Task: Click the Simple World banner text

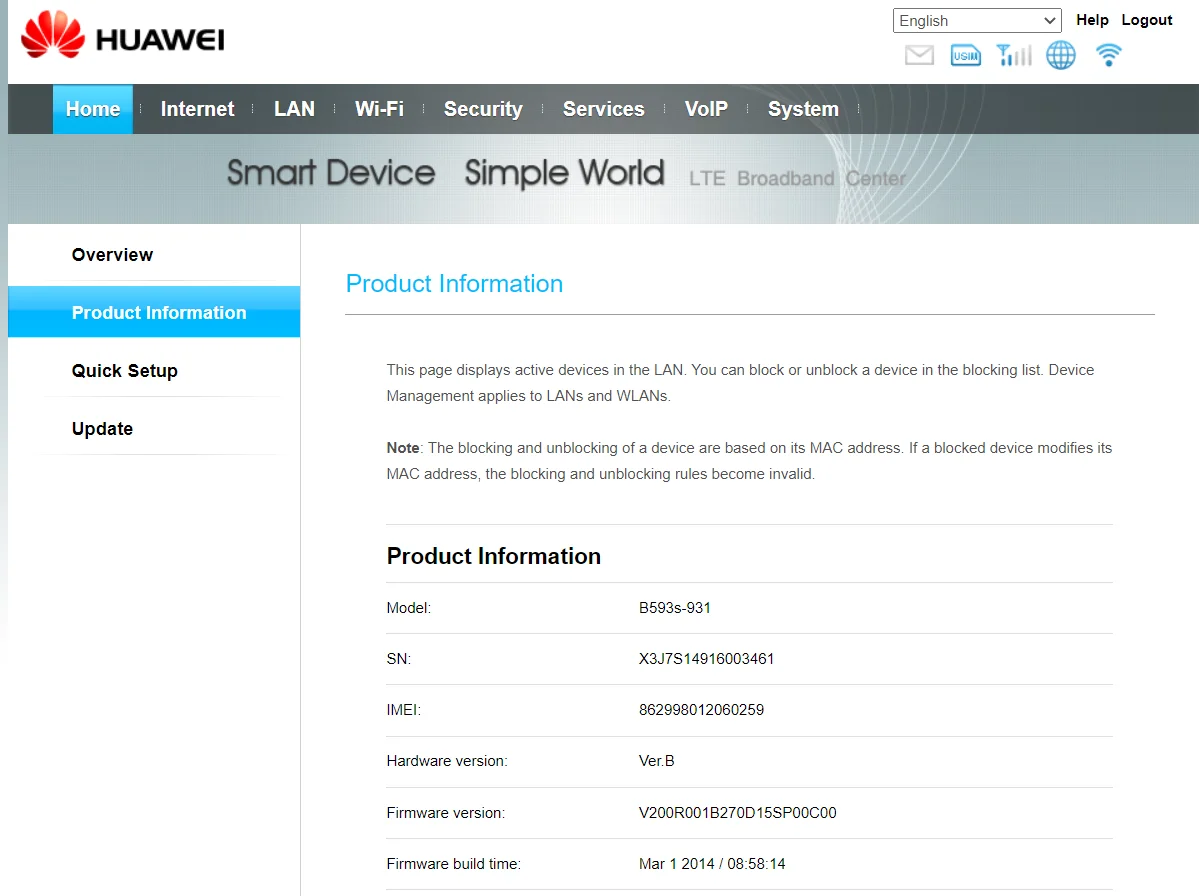Action: 564,173
